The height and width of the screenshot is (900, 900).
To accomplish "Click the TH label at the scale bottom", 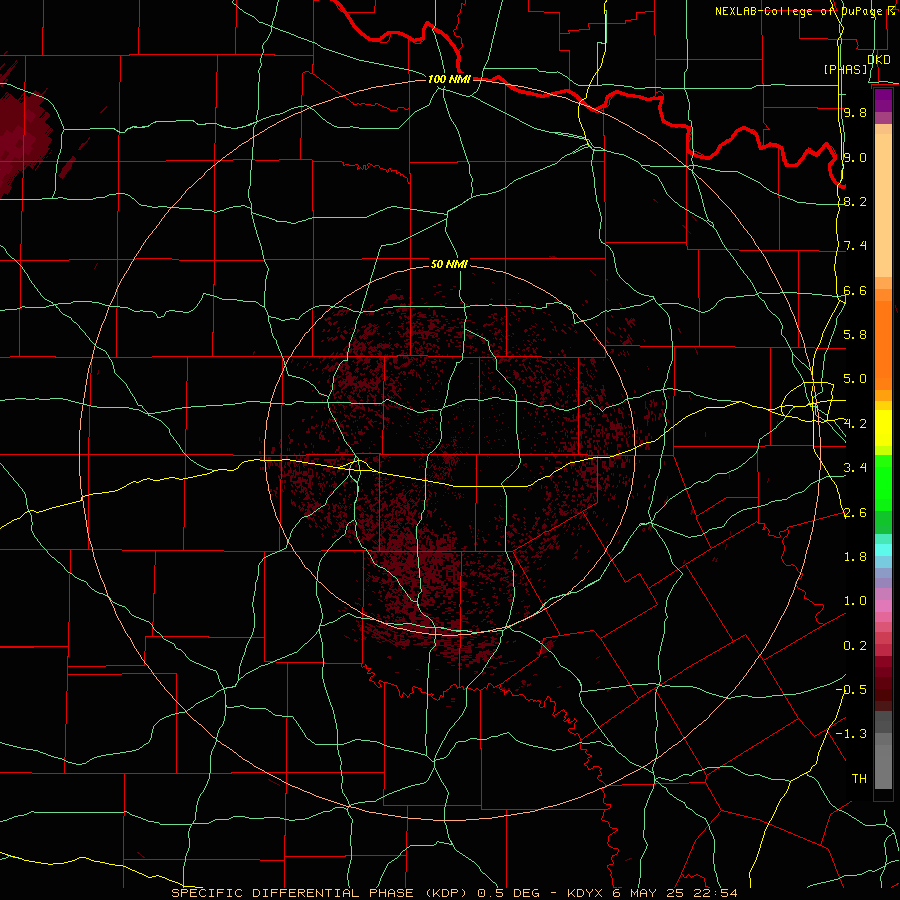I will [859, 779].
